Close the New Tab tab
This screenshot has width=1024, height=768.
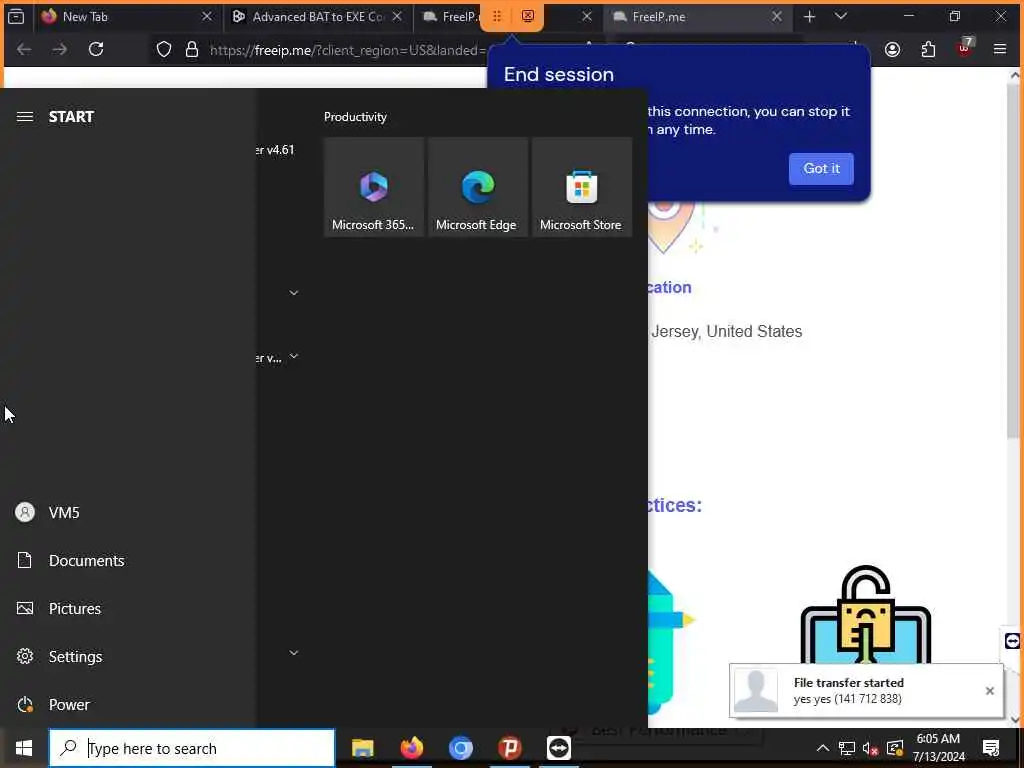[x=207, y=16]
